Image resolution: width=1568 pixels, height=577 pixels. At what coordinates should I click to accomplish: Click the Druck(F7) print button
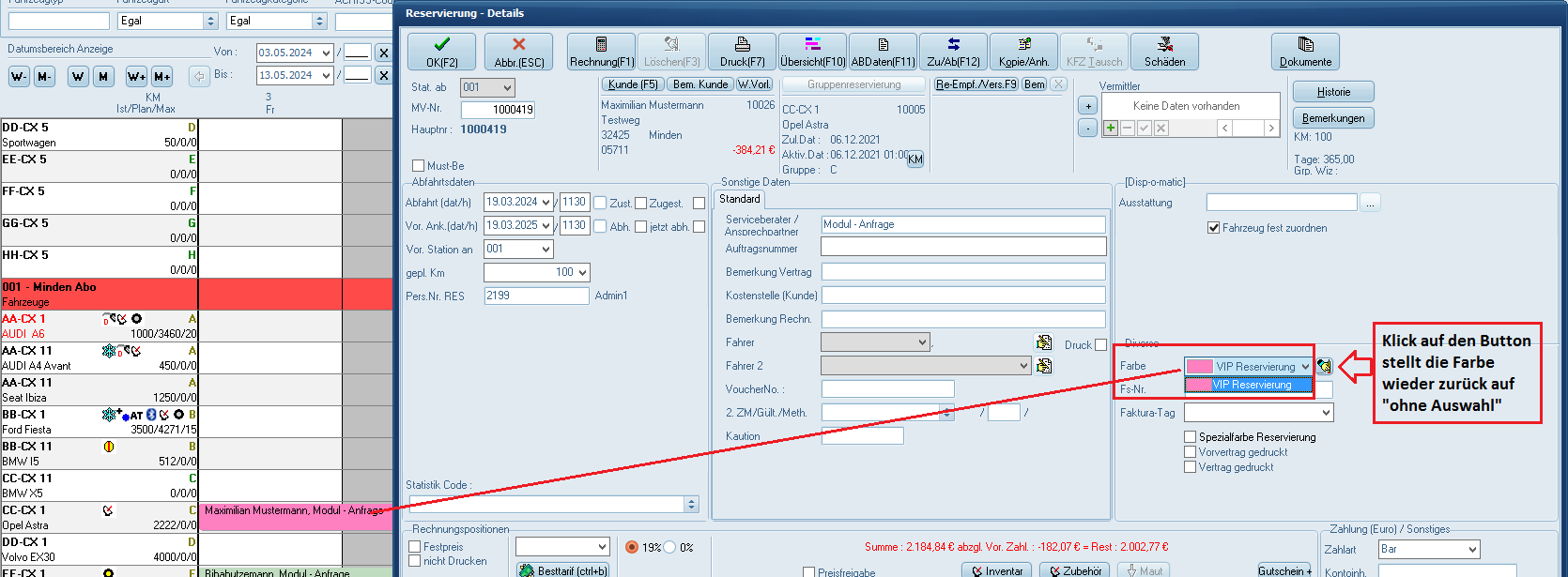(x=742, y=52)
